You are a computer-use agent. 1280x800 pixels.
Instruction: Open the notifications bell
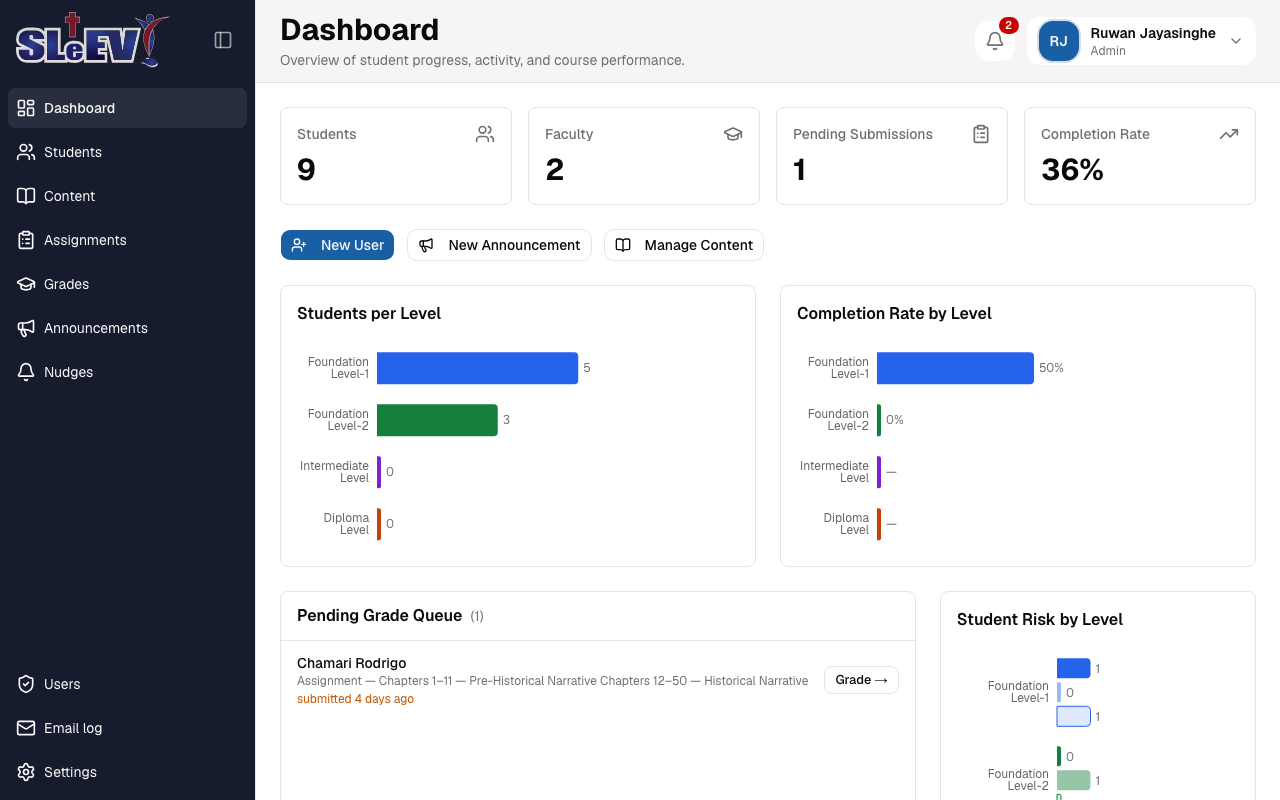coord(995,41)
